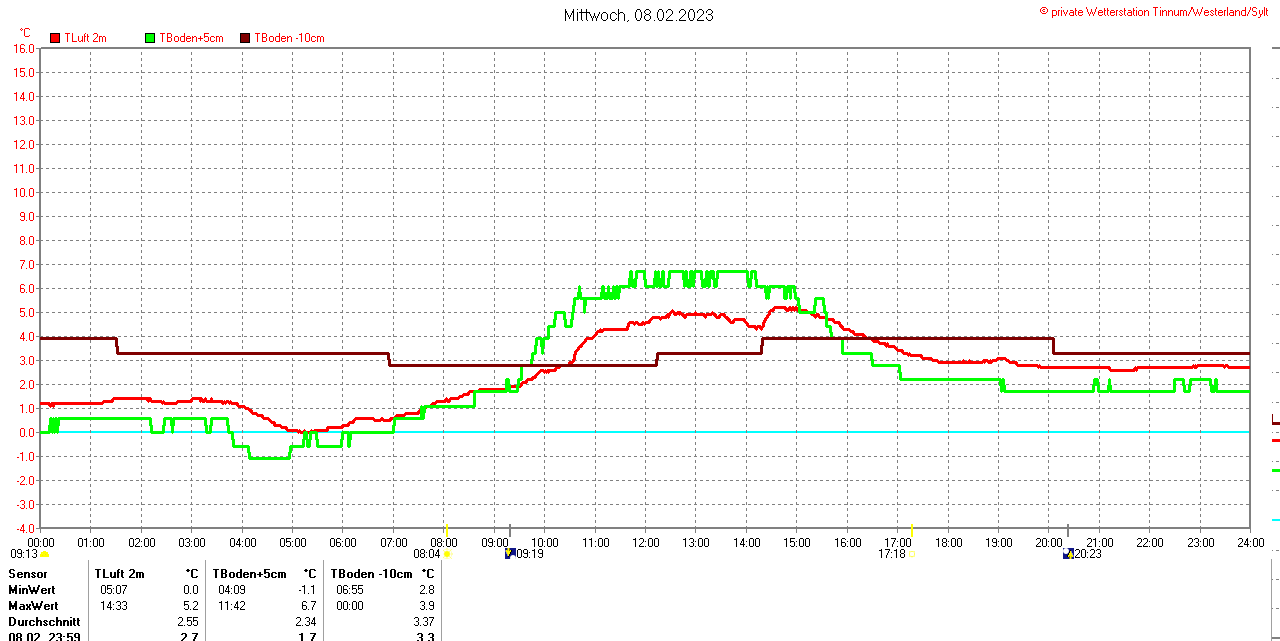Click the private Wetterstation Tinnum copyright text
1280x641 pixels.
pos(1158,11)
